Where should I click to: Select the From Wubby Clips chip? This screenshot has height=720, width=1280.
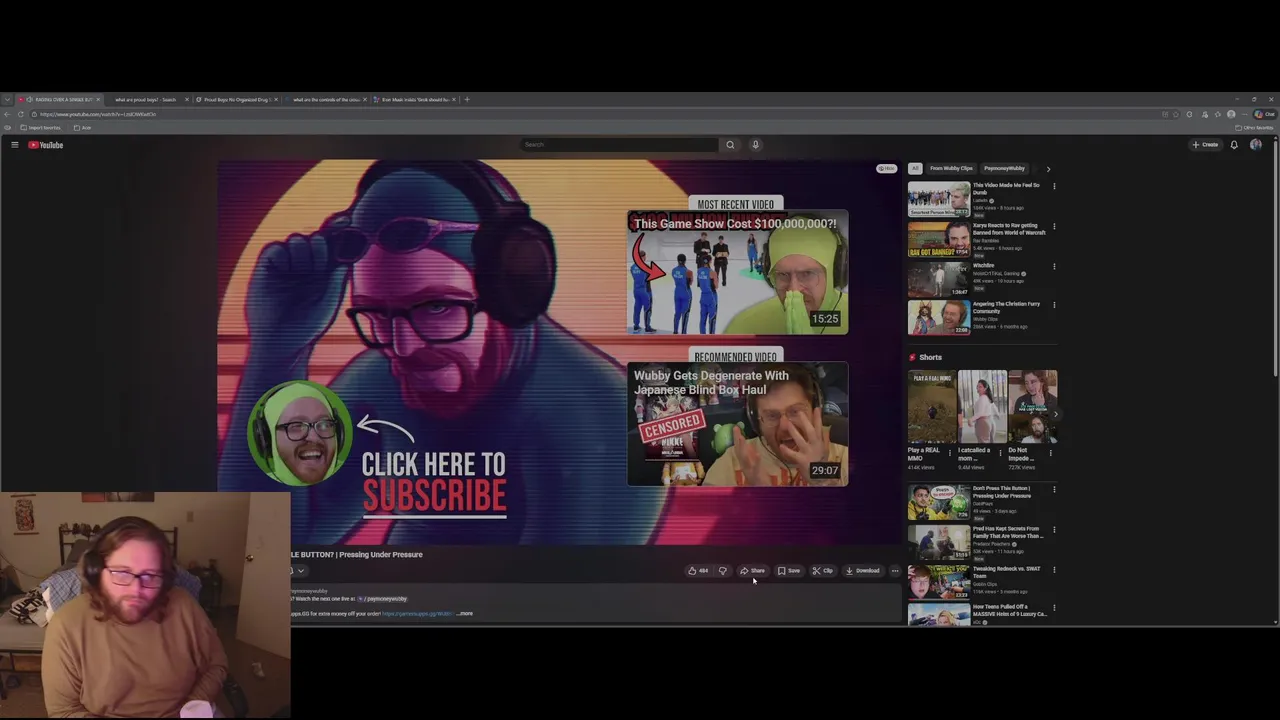tap(951, 169)
